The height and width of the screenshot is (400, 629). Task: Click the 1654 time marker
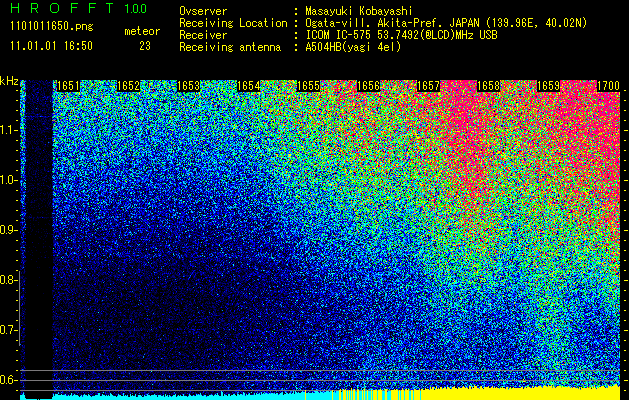(x=248, y=86)
